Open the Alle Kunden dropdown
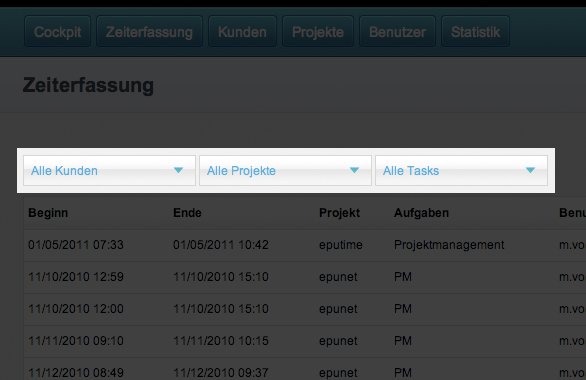The image size is (586, 380). [x=109, y=171]
